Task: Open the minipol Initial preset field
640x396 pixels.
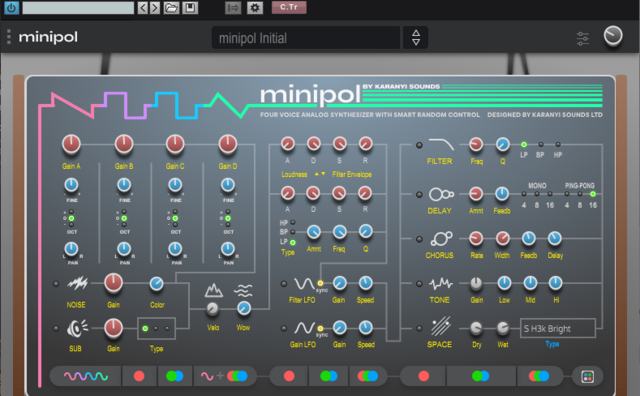Action: pyautogui.click(x=306, y=38)
